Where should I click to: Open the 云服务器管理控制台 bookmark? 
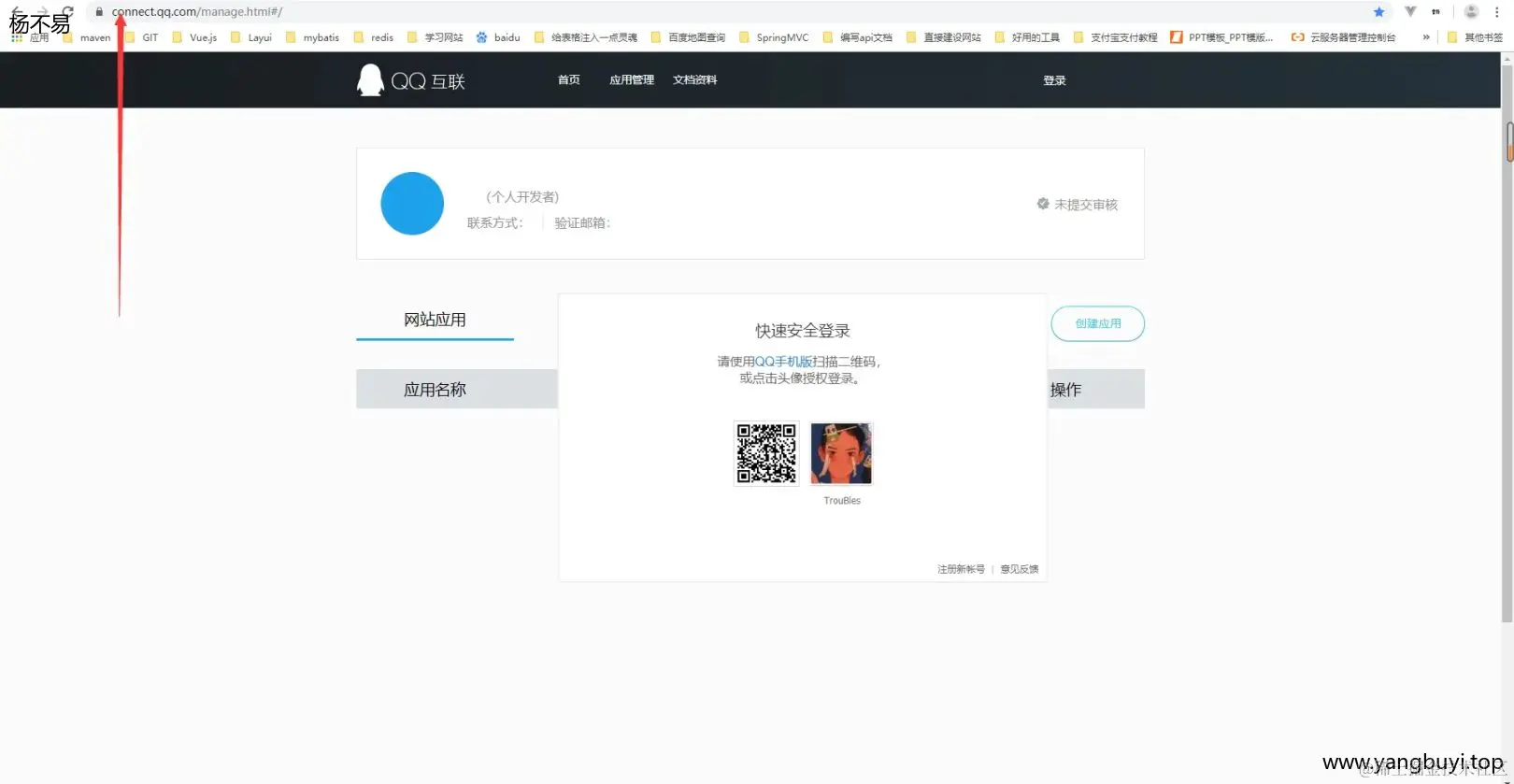coord(1344,37)
